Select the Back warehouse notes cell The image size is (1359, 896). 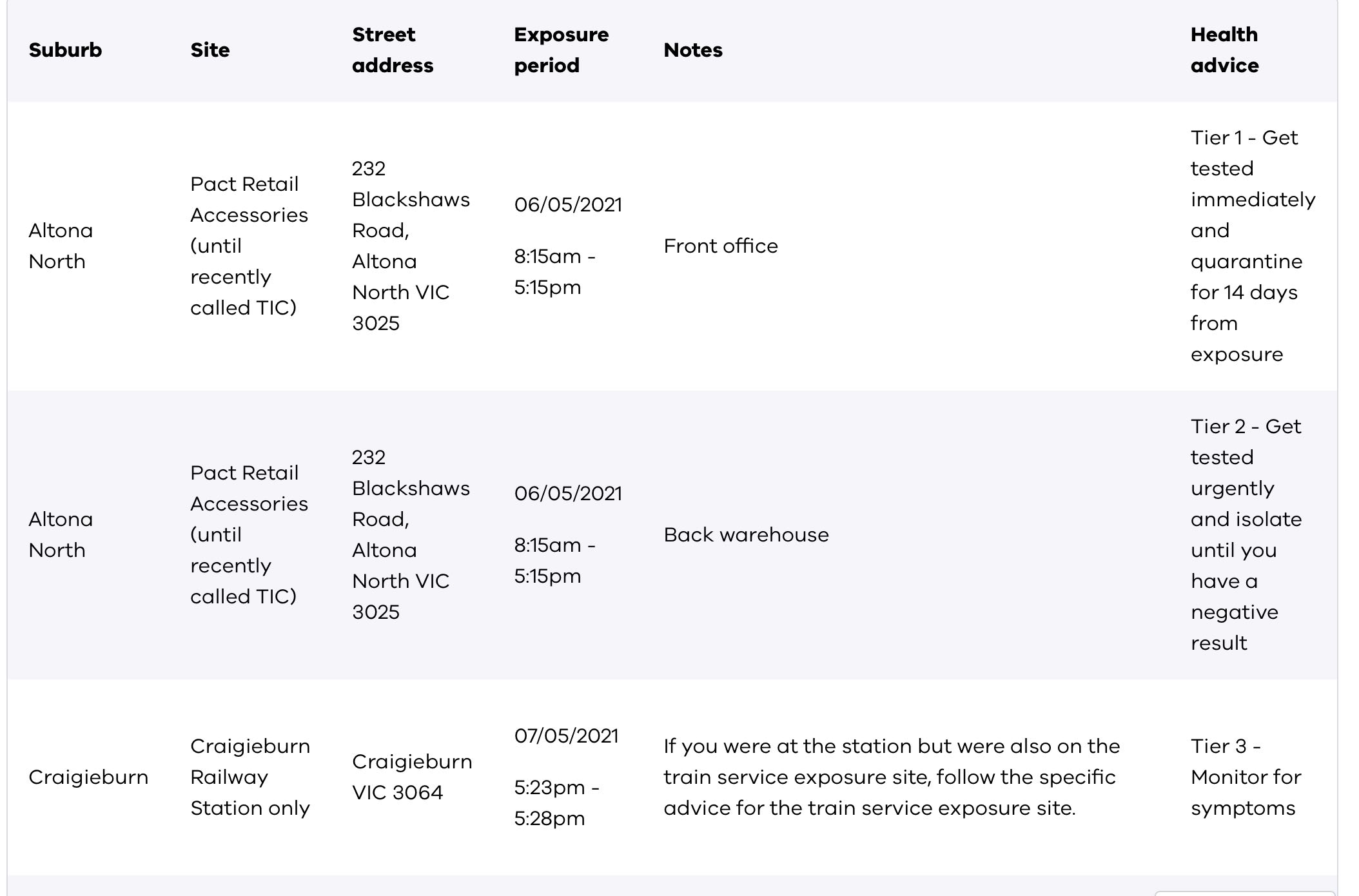[746, 535]
